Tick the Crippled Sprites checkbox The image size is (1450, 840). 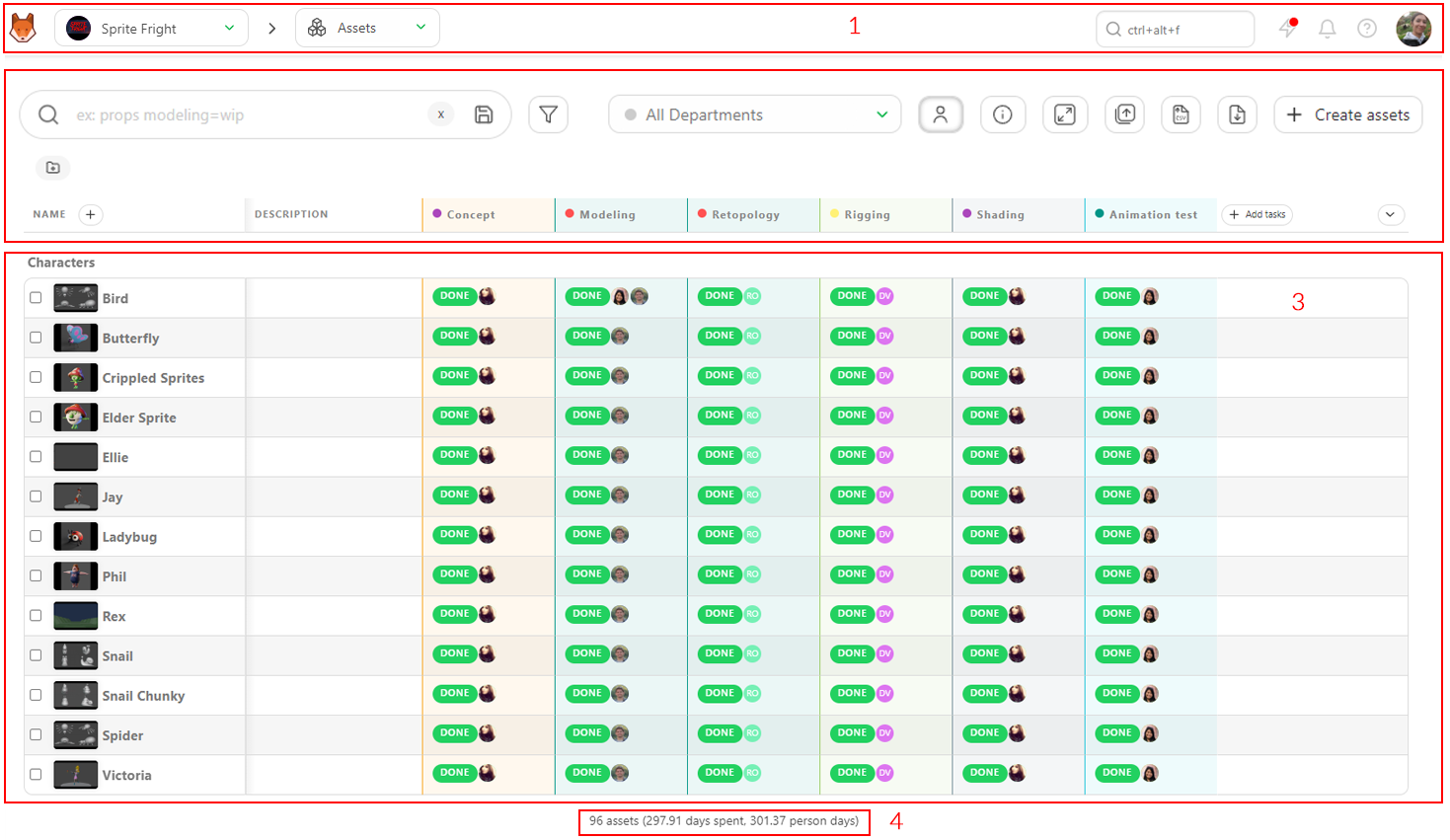[36, 377]
